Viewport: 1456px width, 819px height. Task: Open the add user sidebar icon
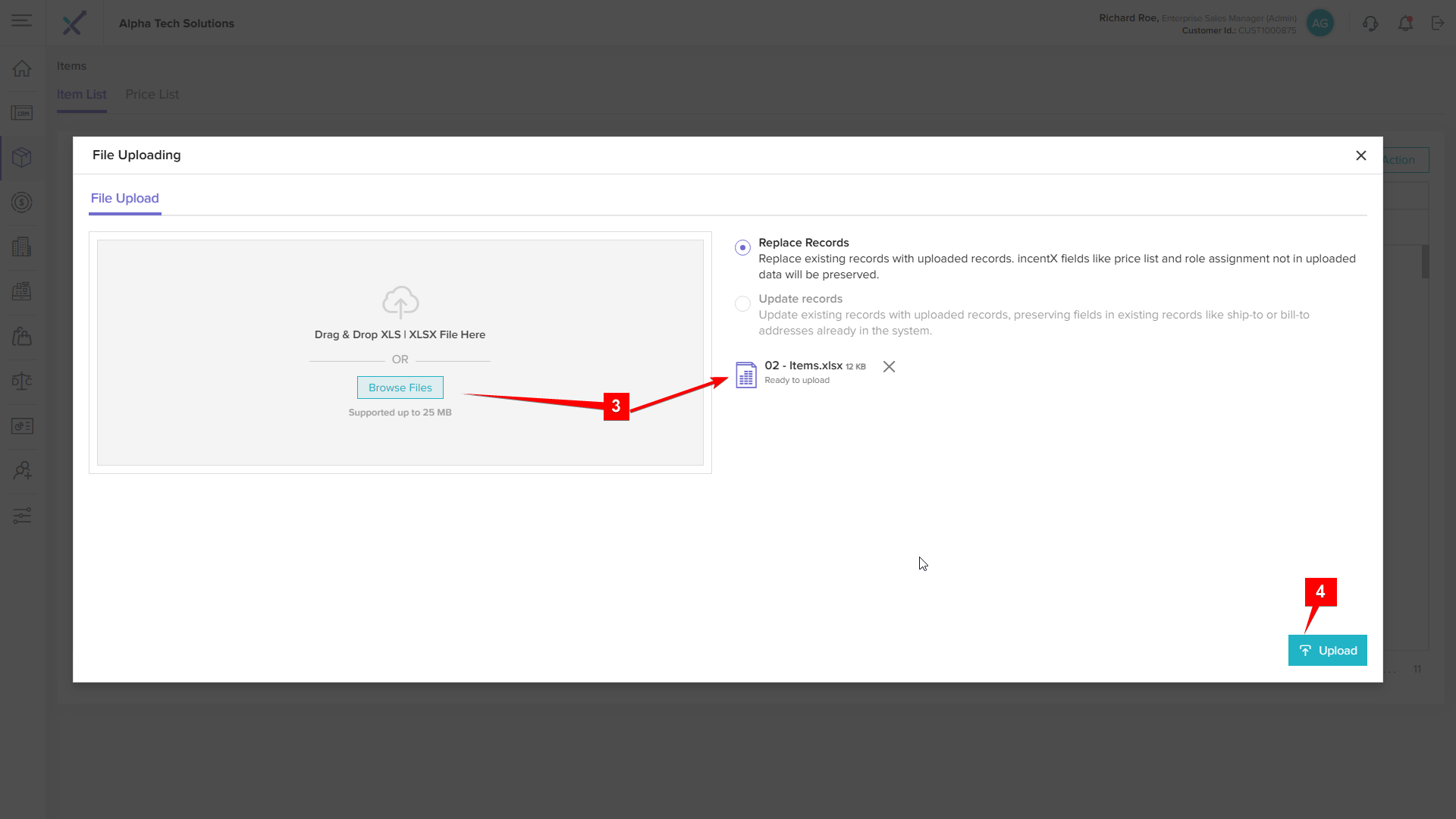pyautogui.click(x=22, y=471)
